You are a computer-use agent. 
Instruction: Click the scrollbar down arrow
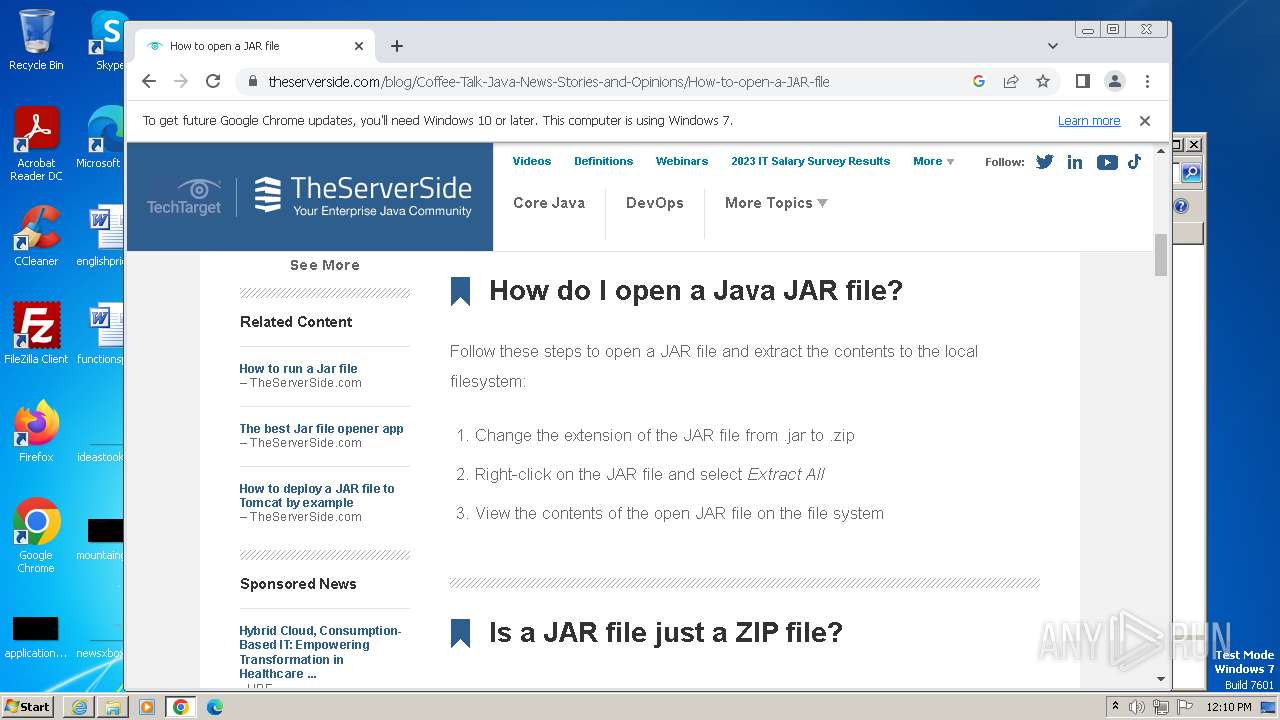(x=1161, y=679)
